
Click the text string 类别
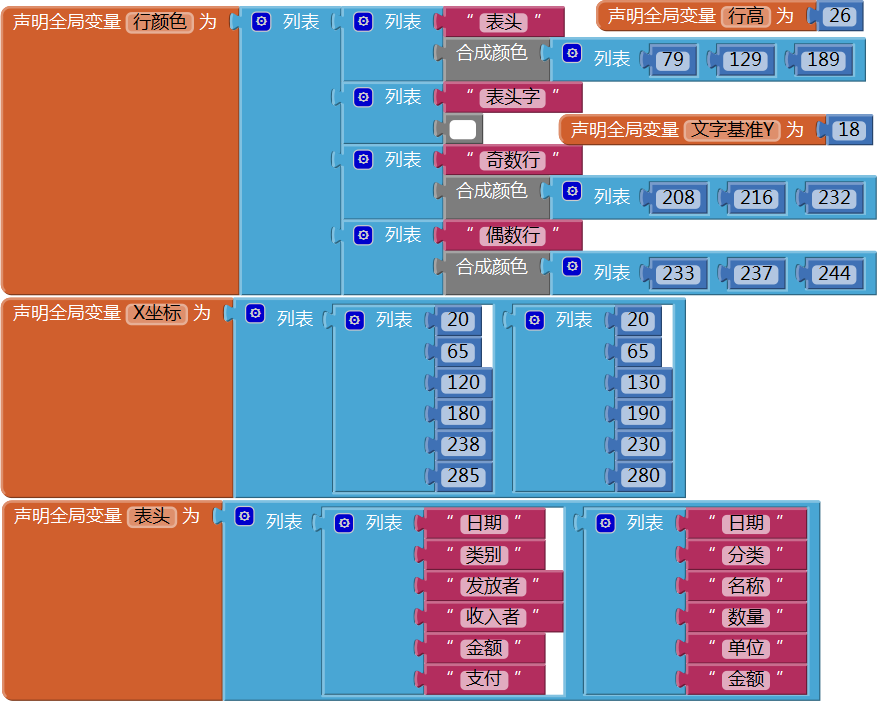coord(484,555)
